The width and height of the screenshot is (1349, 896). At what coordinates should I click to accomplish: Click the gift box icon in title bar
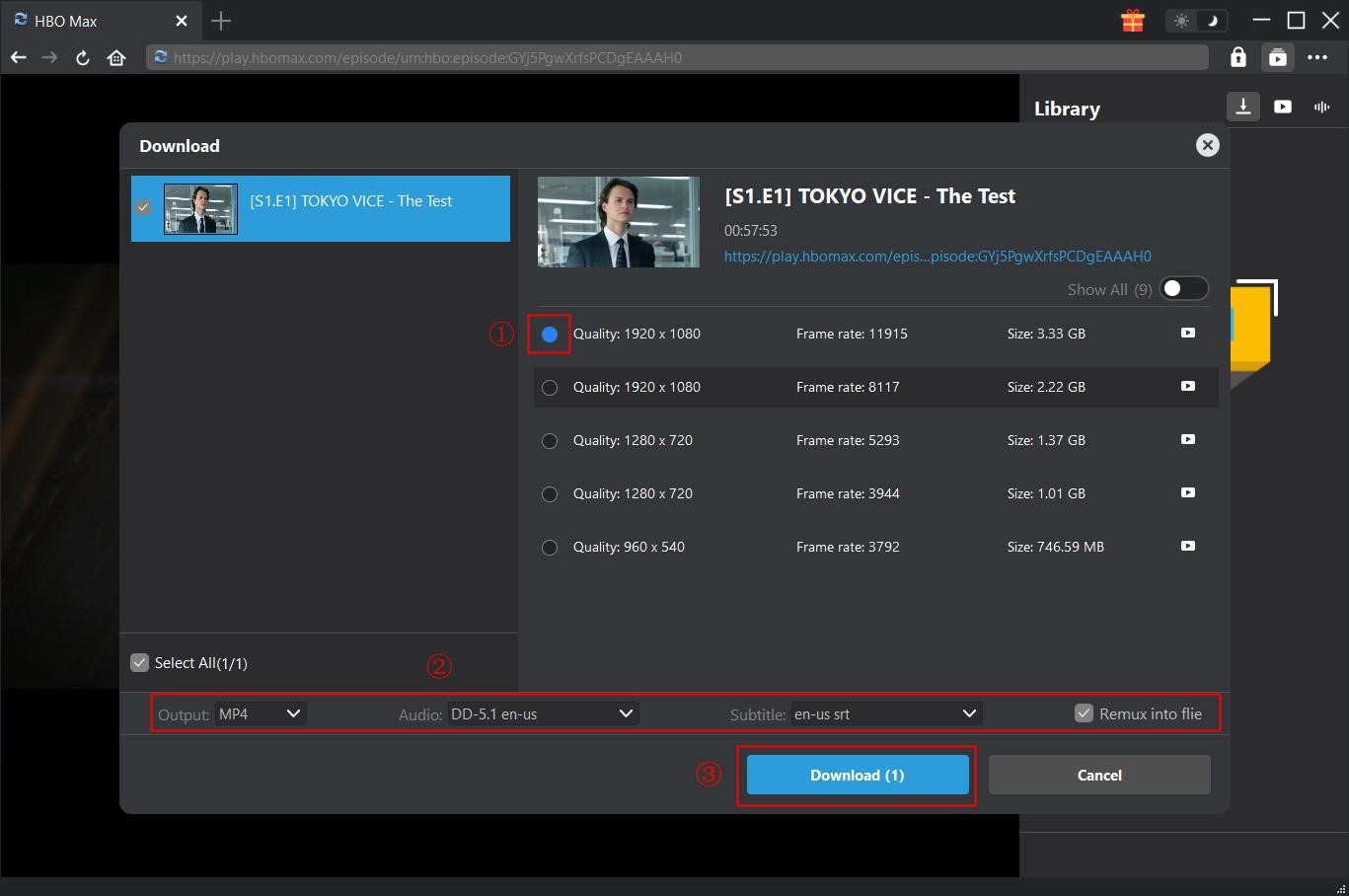pos(1132,21)
